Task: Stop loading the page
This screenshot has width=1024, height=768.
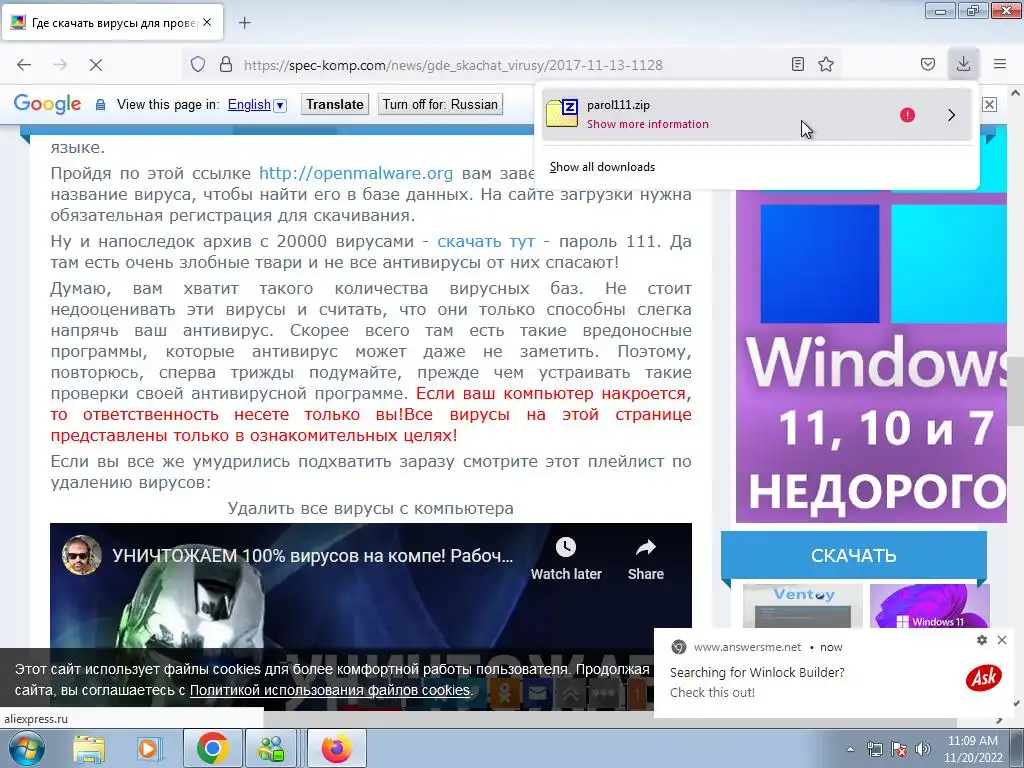Action: (95, 65)
